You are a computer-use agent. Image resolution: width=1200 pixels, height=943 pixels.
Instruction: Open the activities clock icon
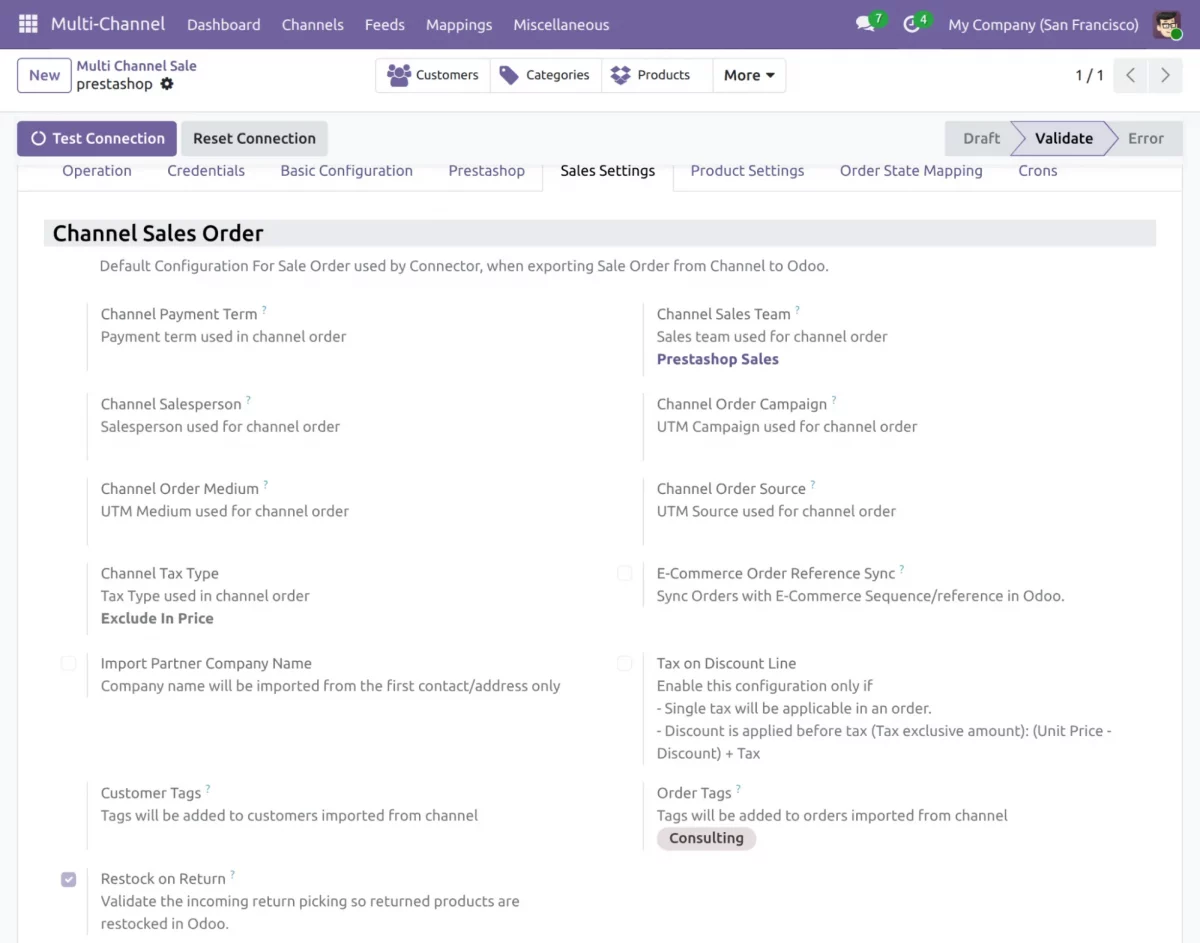[911, 24]
